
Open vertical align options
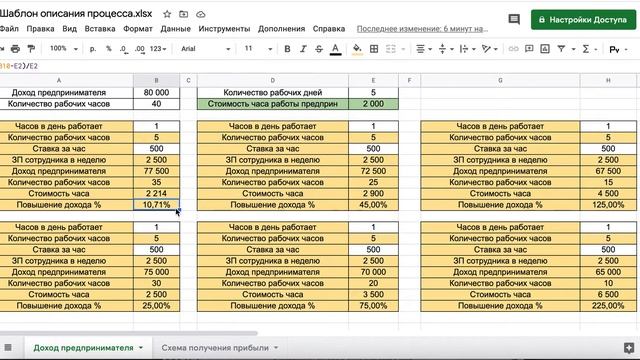point(446,49)
